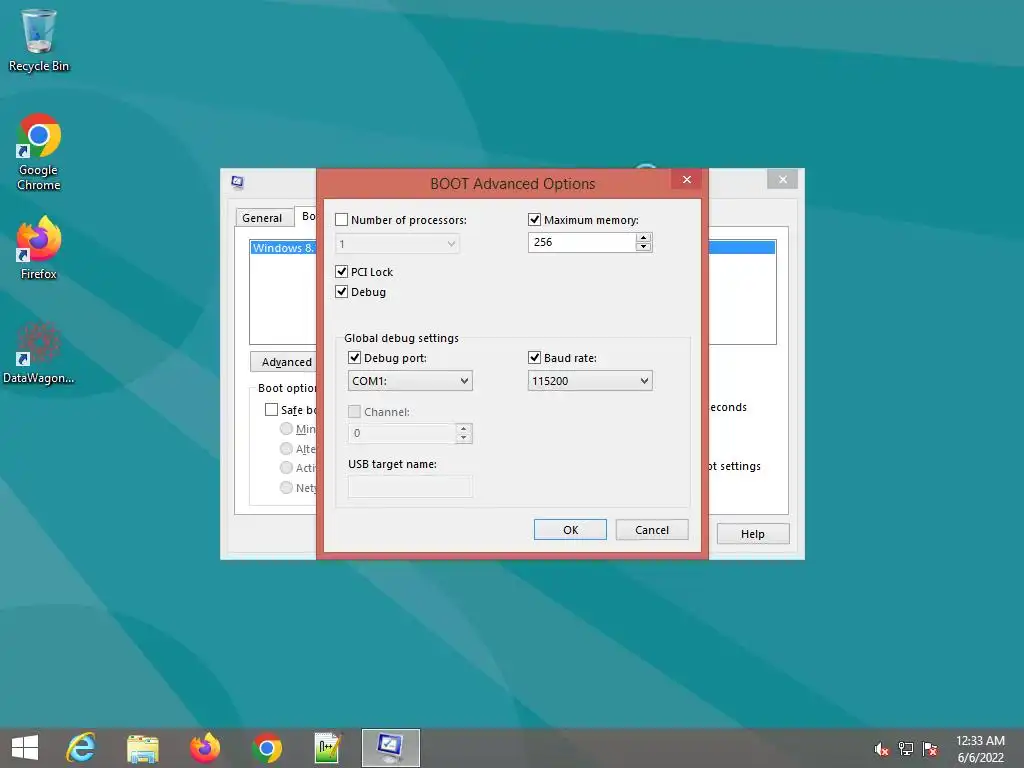Viewport: 1024px width, 768px height.
Task: Enable Safe boot checkbox in System Configuration
Action: [x=271, y=409]
